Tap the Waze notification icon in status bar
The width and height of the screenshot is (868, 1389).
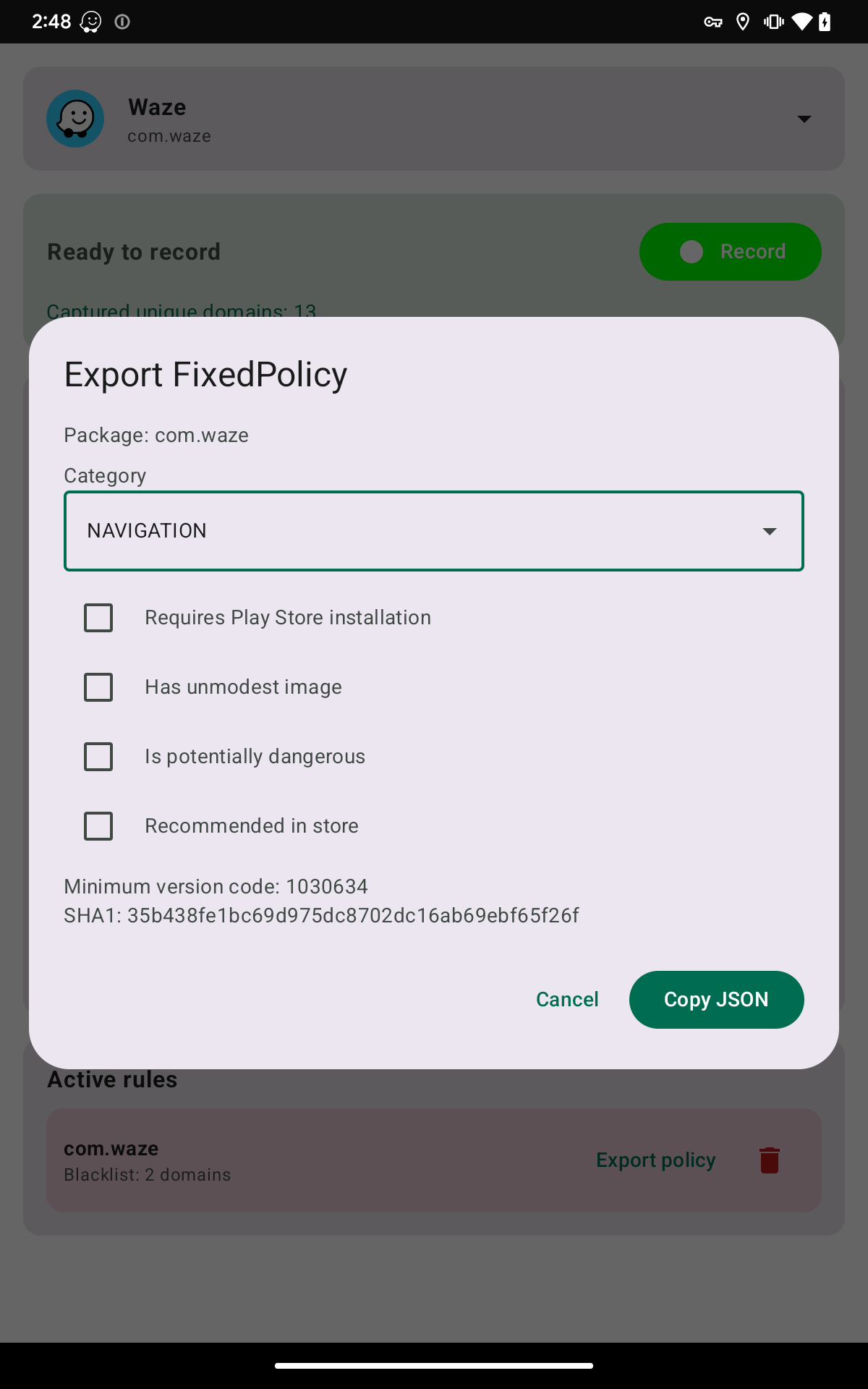pos(90,22)
